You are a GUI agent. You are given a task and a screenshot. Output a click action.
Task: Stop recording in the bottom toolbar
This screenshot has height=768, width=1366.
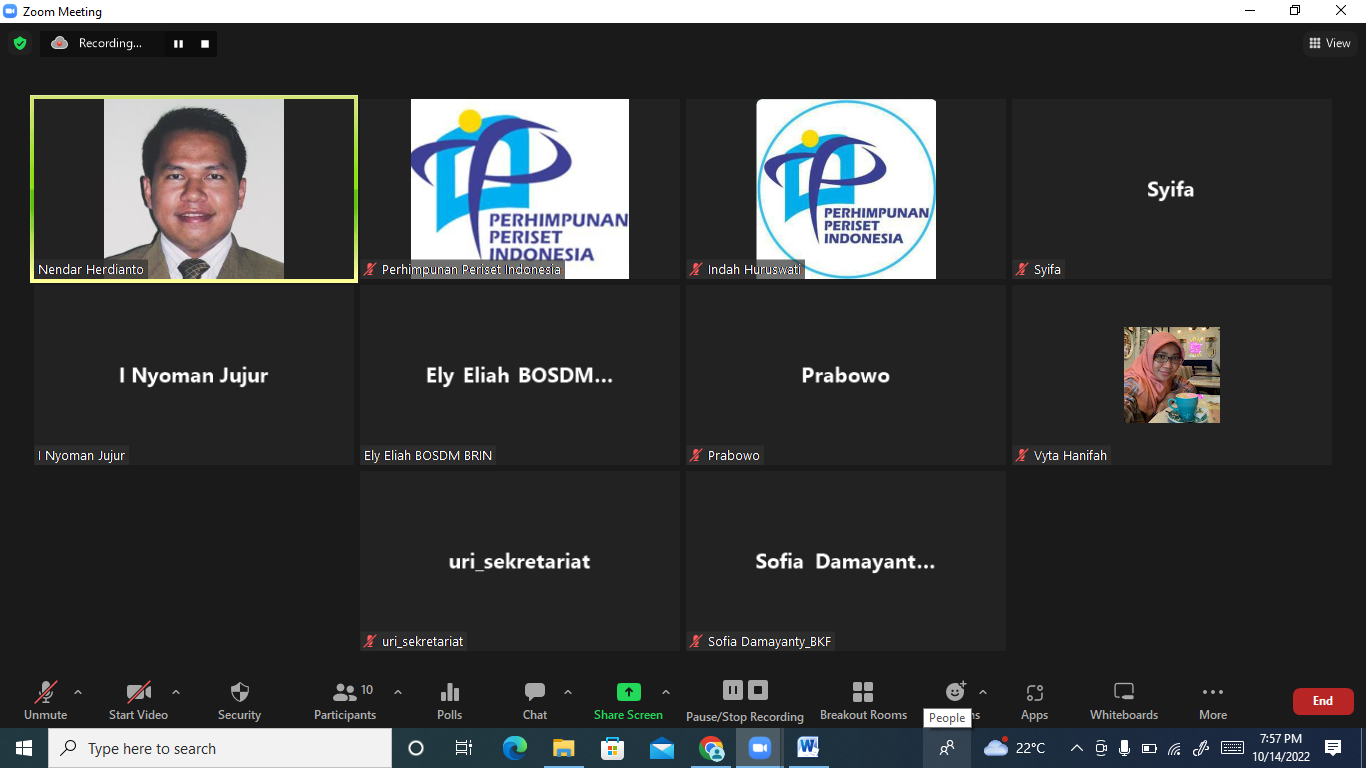click(758, 690)
